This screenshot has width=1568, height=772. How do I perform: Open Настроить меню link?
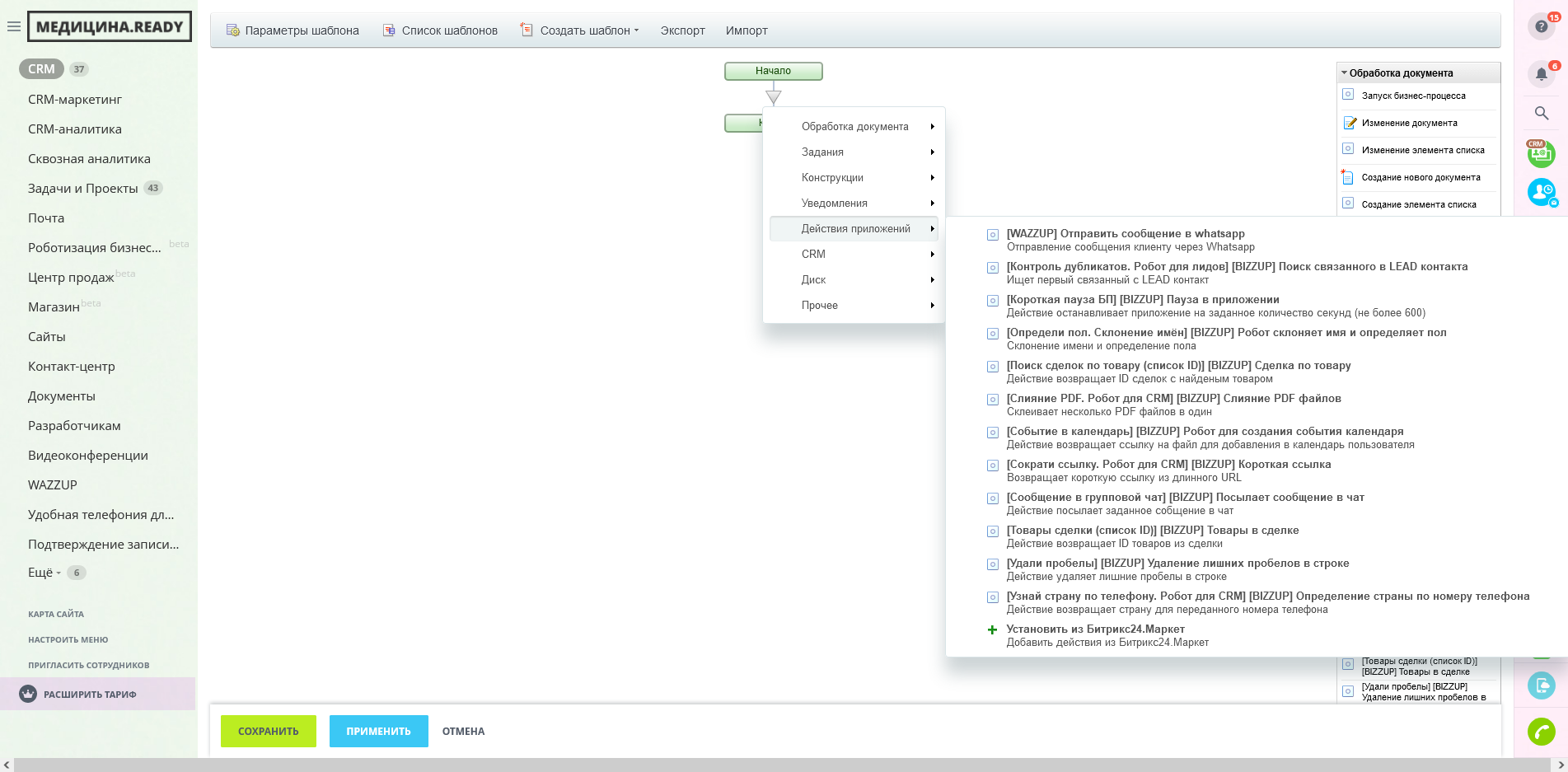pos(68,639)
